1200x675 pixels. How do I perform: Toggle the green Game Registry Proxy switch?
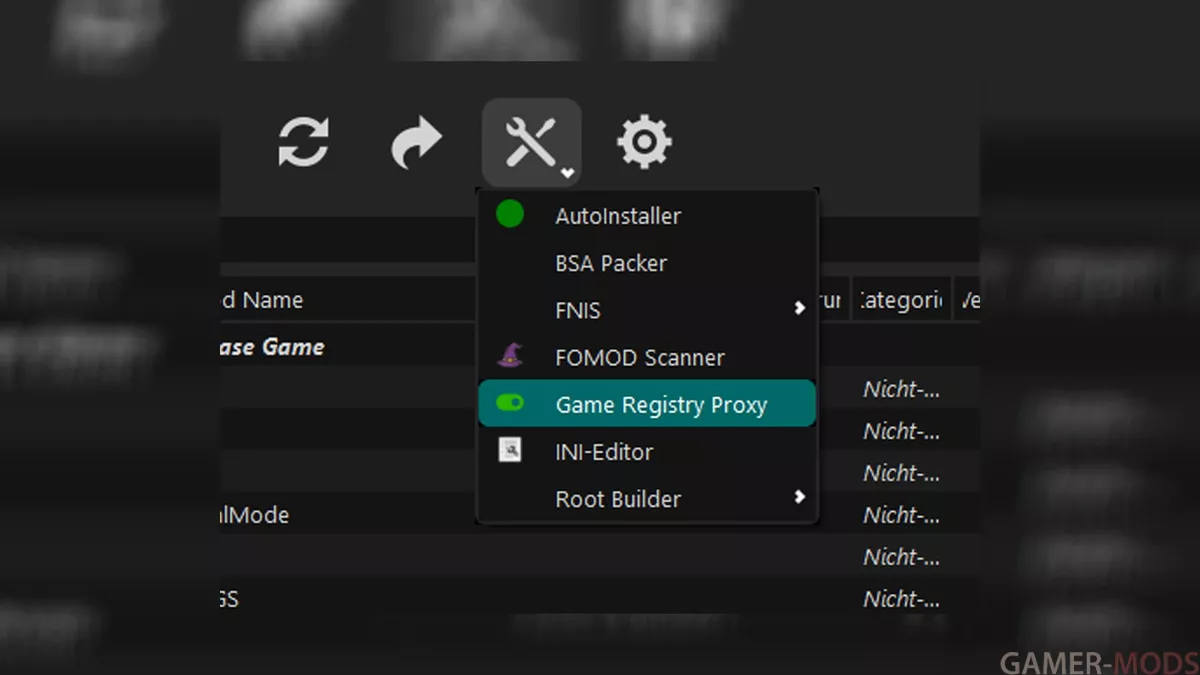pos(510,403)
